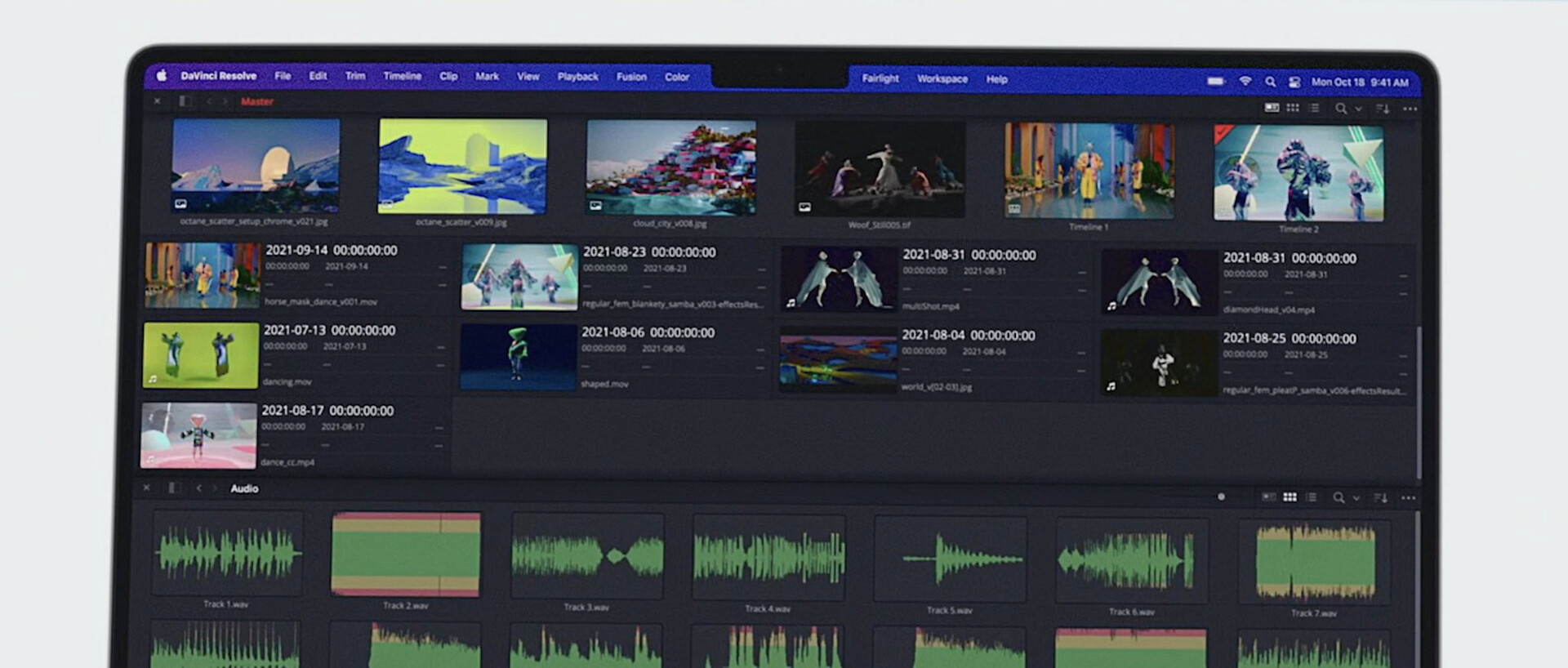
Task: Go forward in Audio bin navigation
Action: click(215, 488)
